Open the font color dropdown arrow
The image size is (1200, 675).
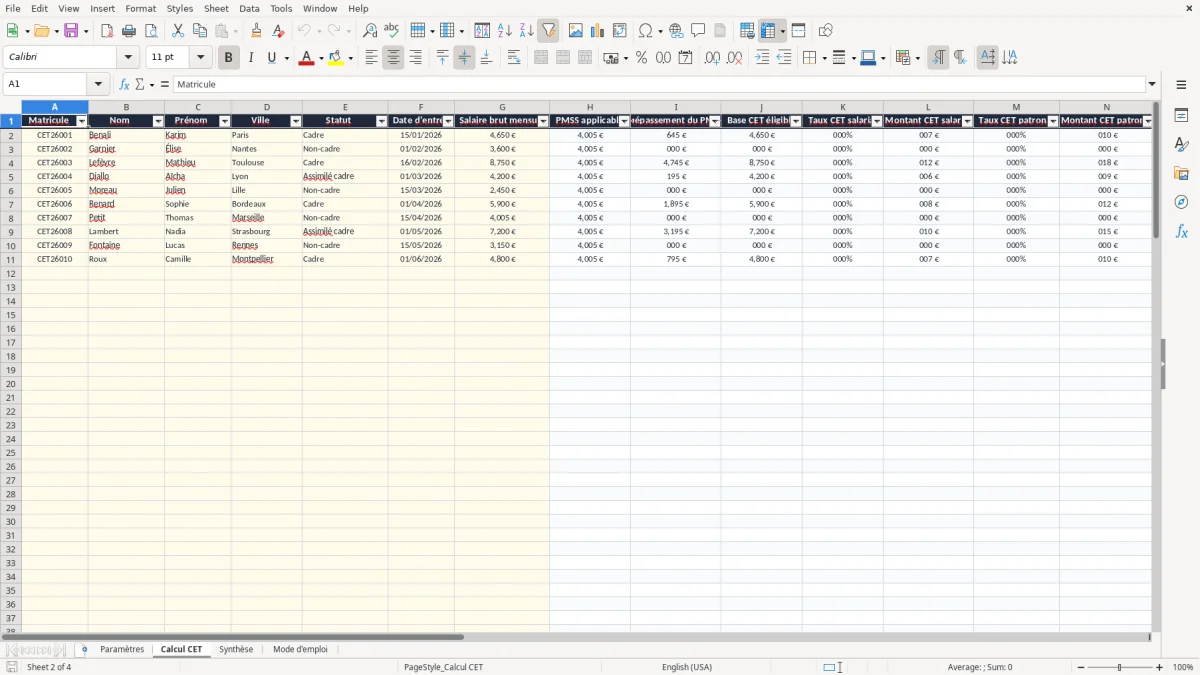(x=321, y=58)
